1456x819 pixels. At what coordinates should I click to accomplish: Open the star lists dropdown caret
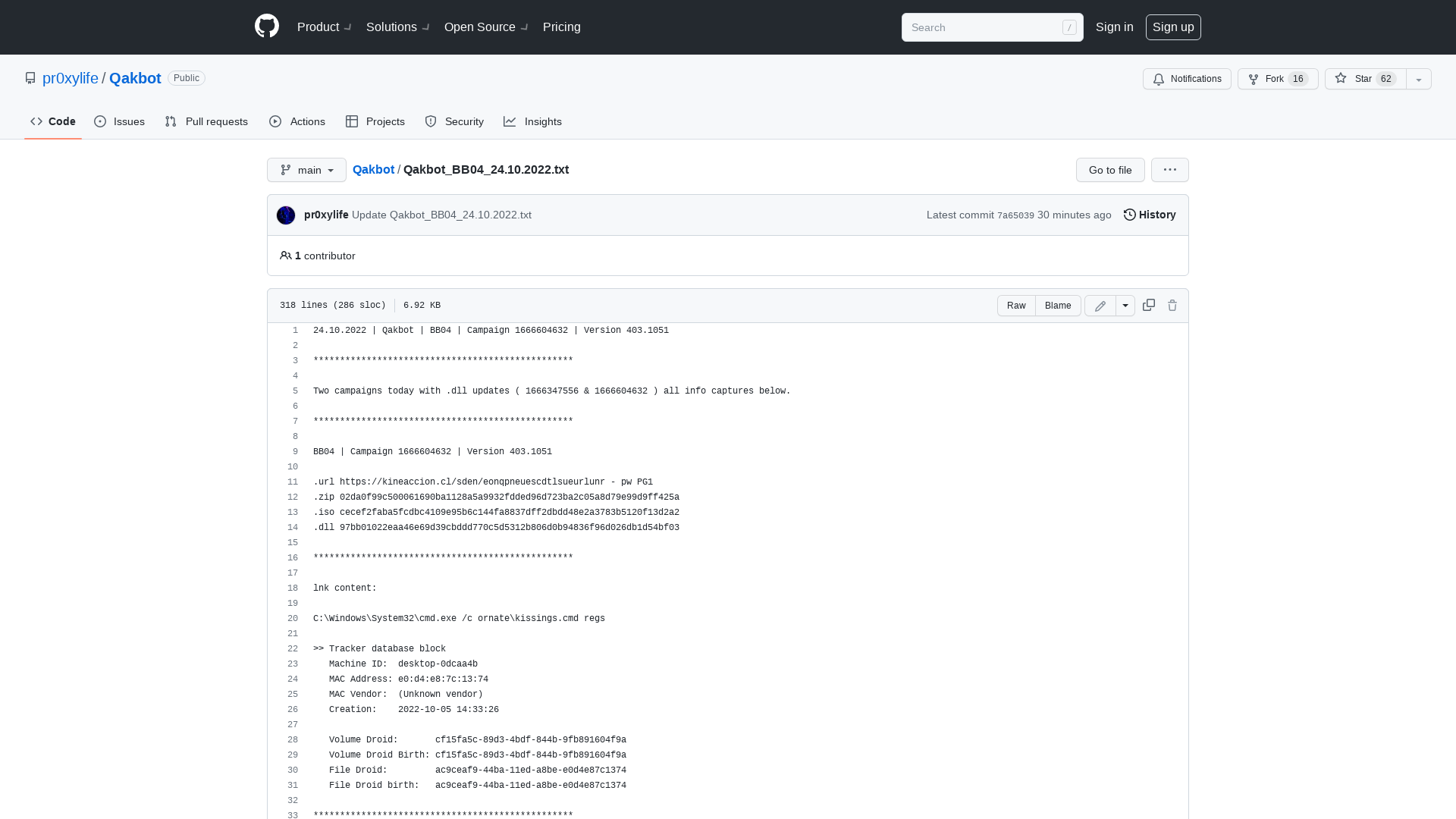(1418, 79)
